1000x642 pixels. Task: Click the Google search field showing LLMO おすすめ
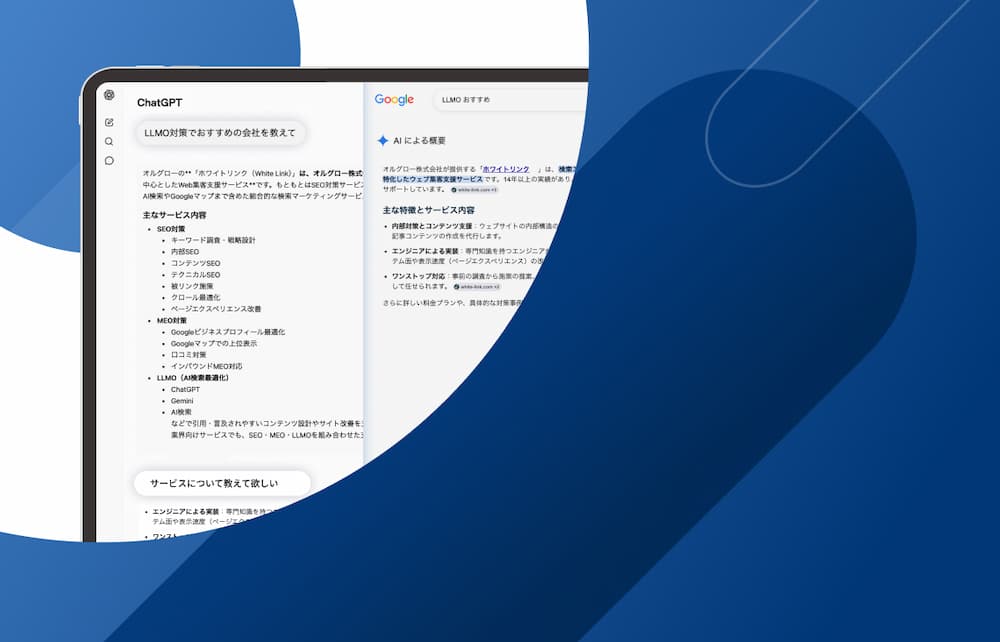point(510,100)
